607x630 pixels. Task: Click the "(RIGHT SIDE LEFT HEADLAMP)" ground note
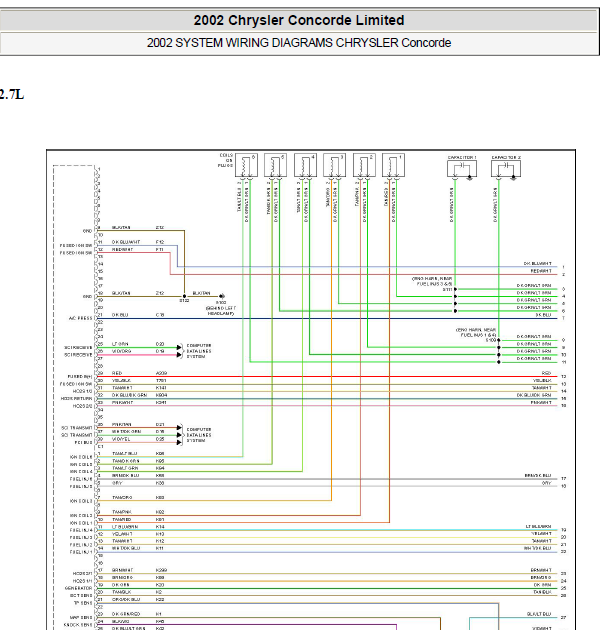[221, 311]
